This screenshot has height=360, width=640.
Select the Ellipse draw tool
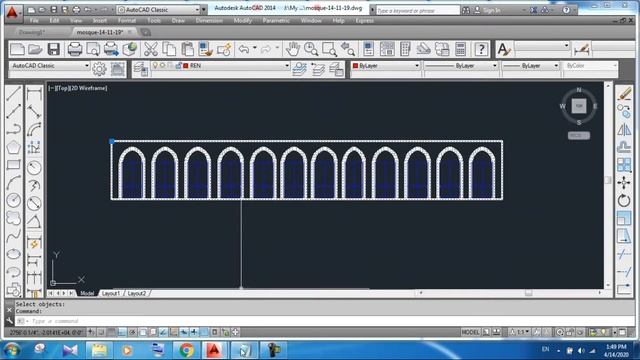[13, 254]
